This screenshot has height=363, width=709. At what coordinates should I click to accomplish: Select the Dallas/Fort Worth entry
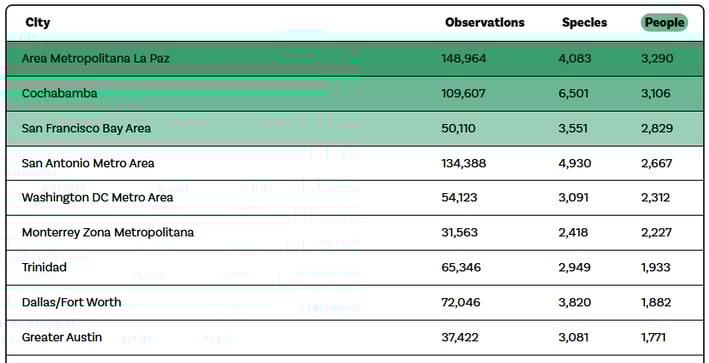(x=355, y=302)
